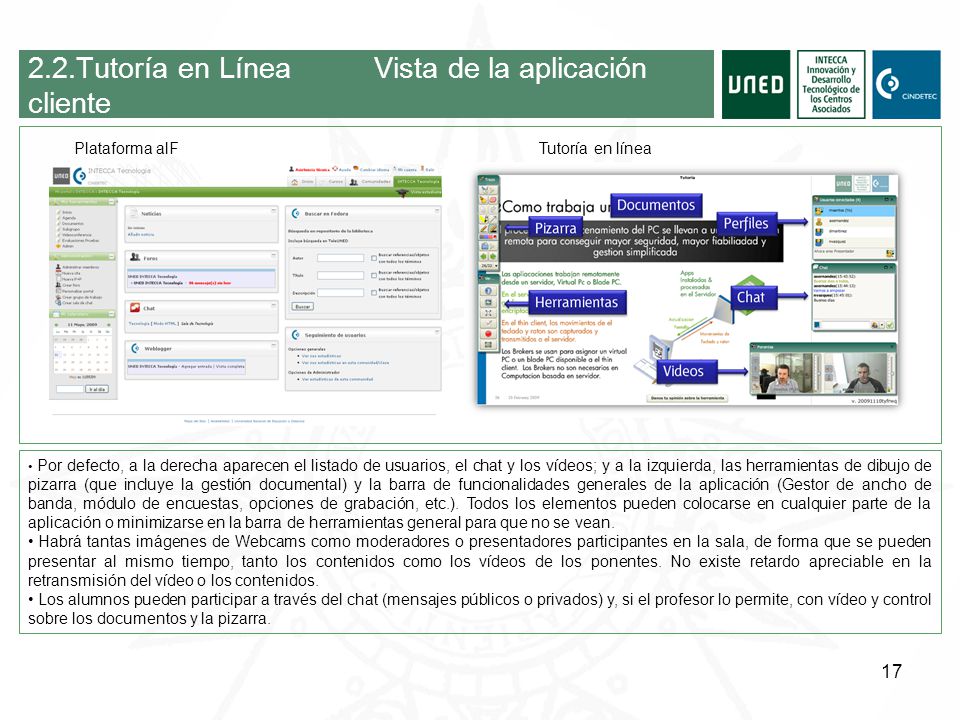Minimize the Chat portlet in alF
This screenshot has width=960, height=720.
[274, 304]
